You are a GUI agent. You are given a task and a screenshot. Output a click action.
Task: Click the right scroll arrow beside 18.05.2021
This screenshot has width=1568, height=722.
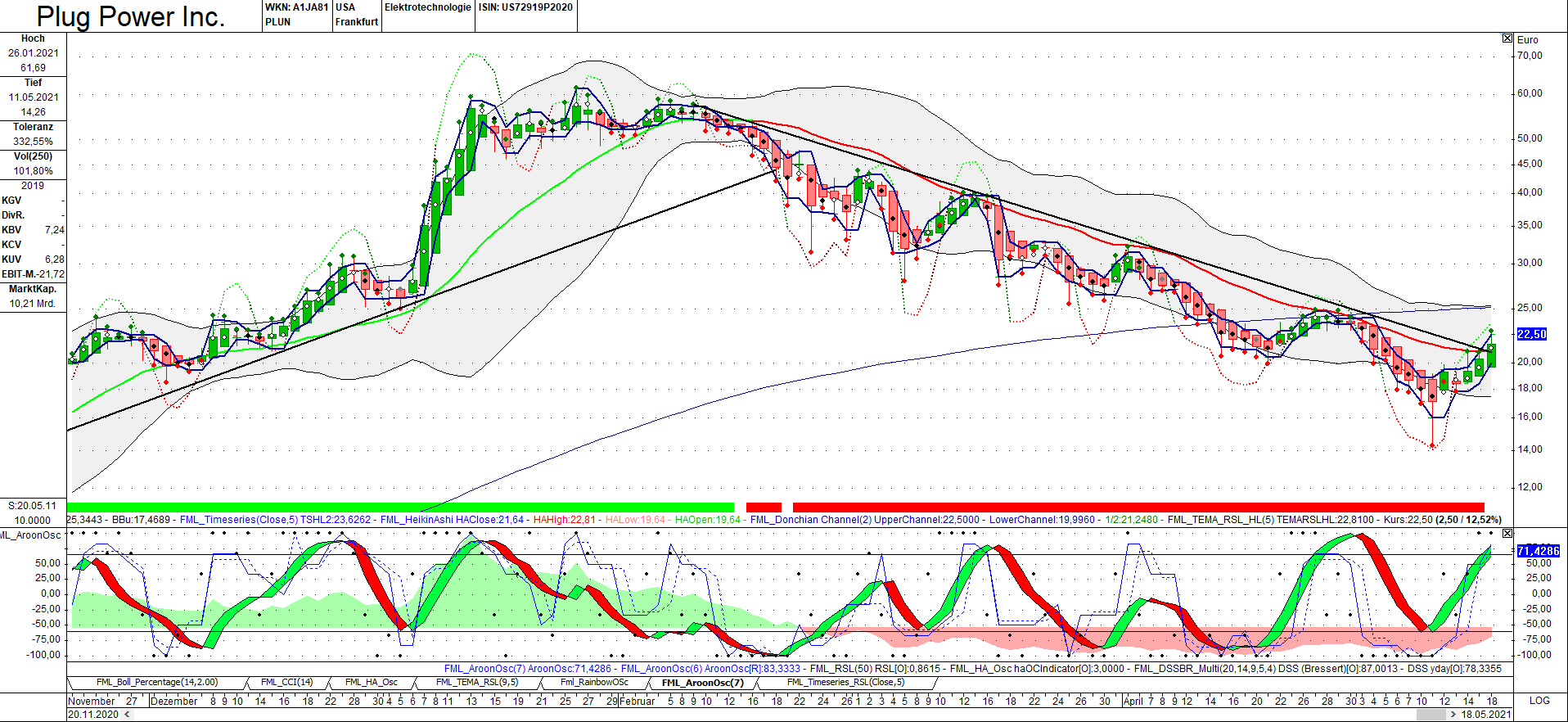pos(1453,715)
